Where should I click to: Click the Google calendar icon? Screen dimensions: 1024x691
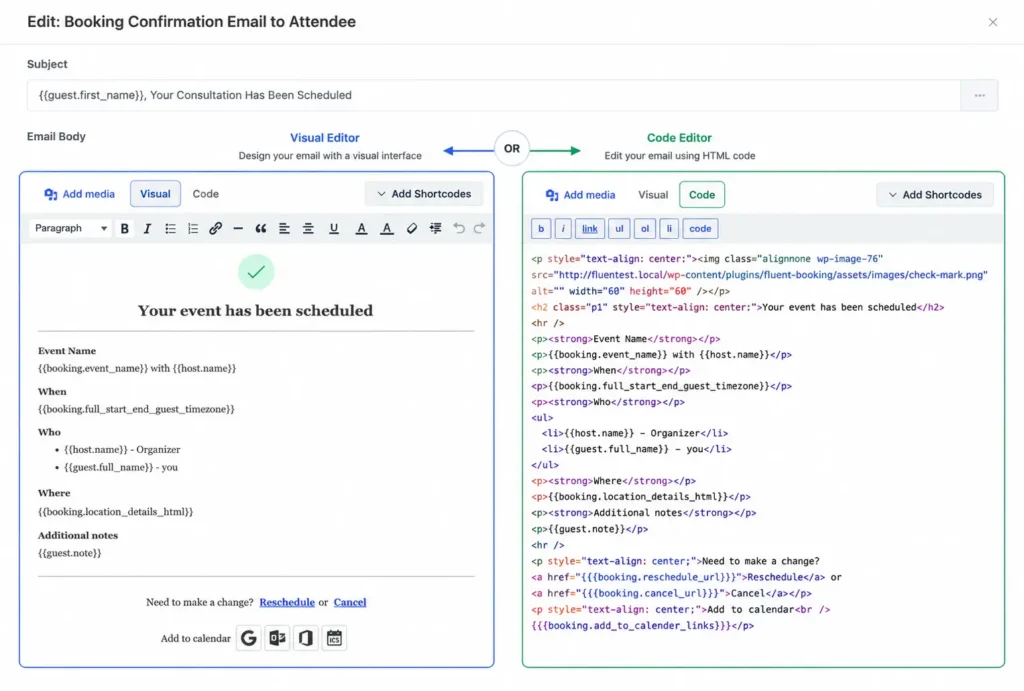click(249, 638)
